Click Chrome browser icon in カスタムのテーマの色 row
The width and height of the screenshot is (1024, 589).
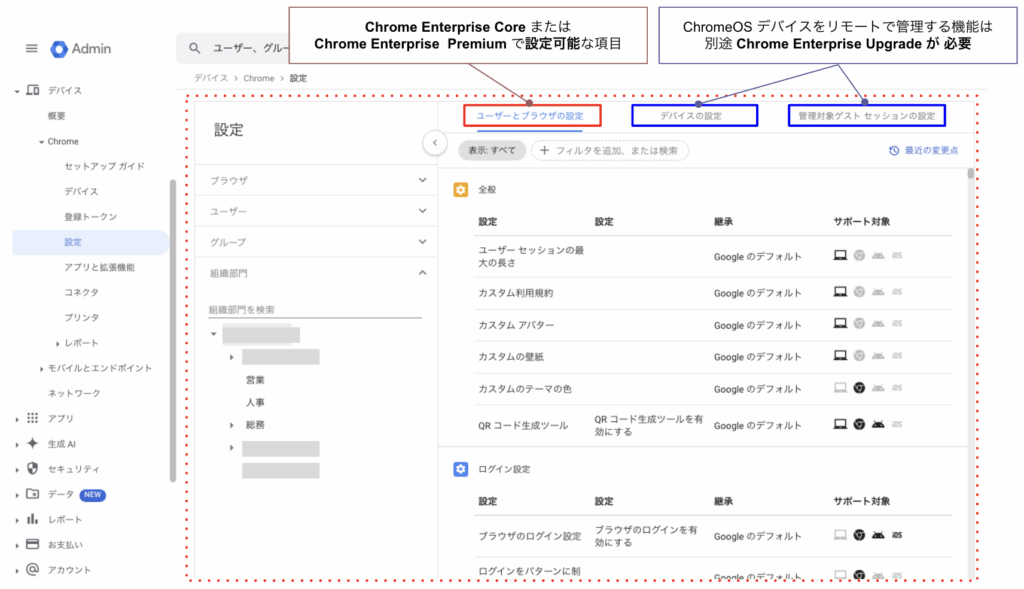coord(859,388)
